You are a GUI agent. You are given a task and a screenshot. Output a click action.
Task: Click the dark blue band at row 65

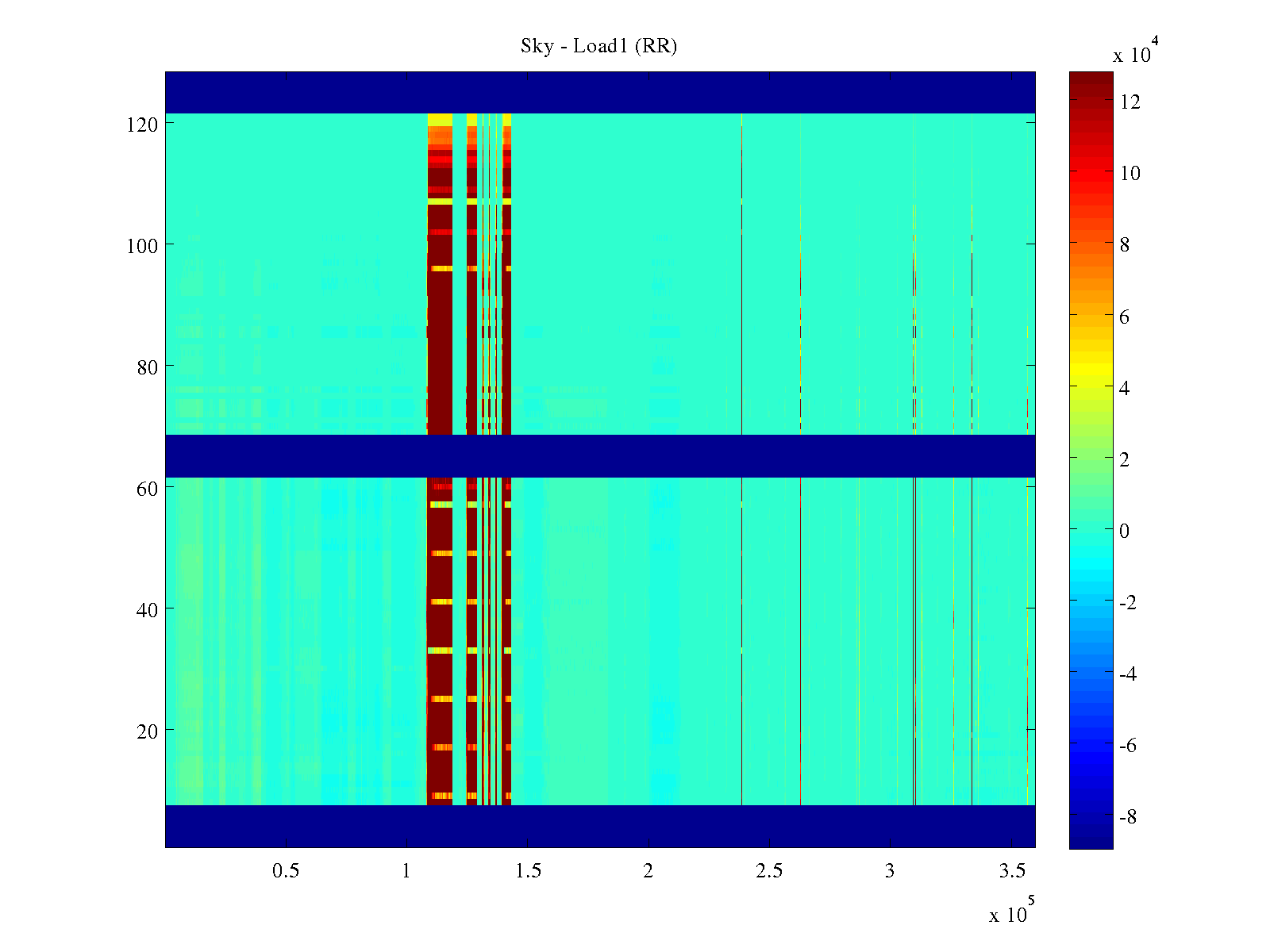[600, 456]
